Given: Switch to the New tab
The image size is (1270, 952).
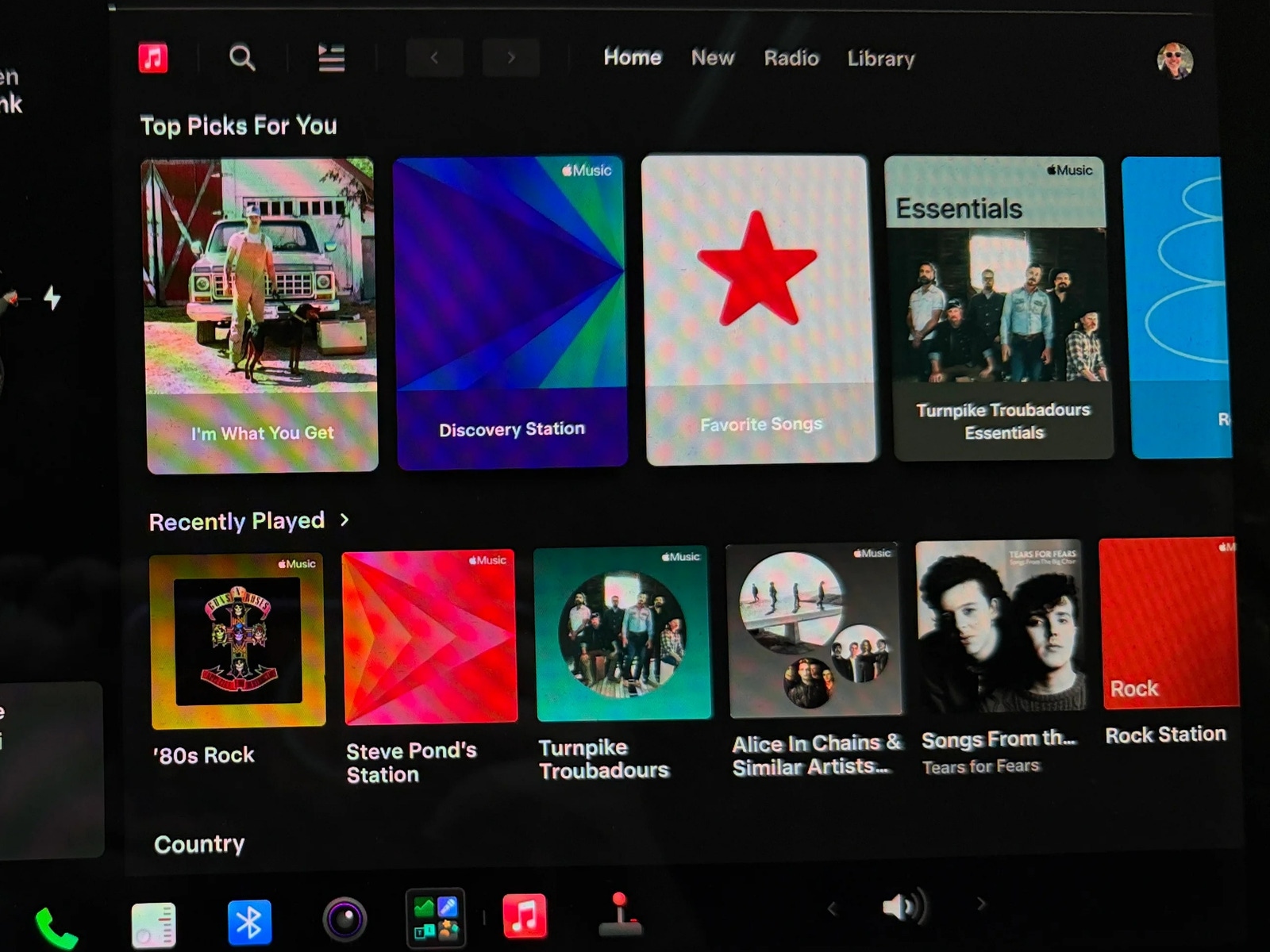Looking at the screenshot, I should click(713, 58).
